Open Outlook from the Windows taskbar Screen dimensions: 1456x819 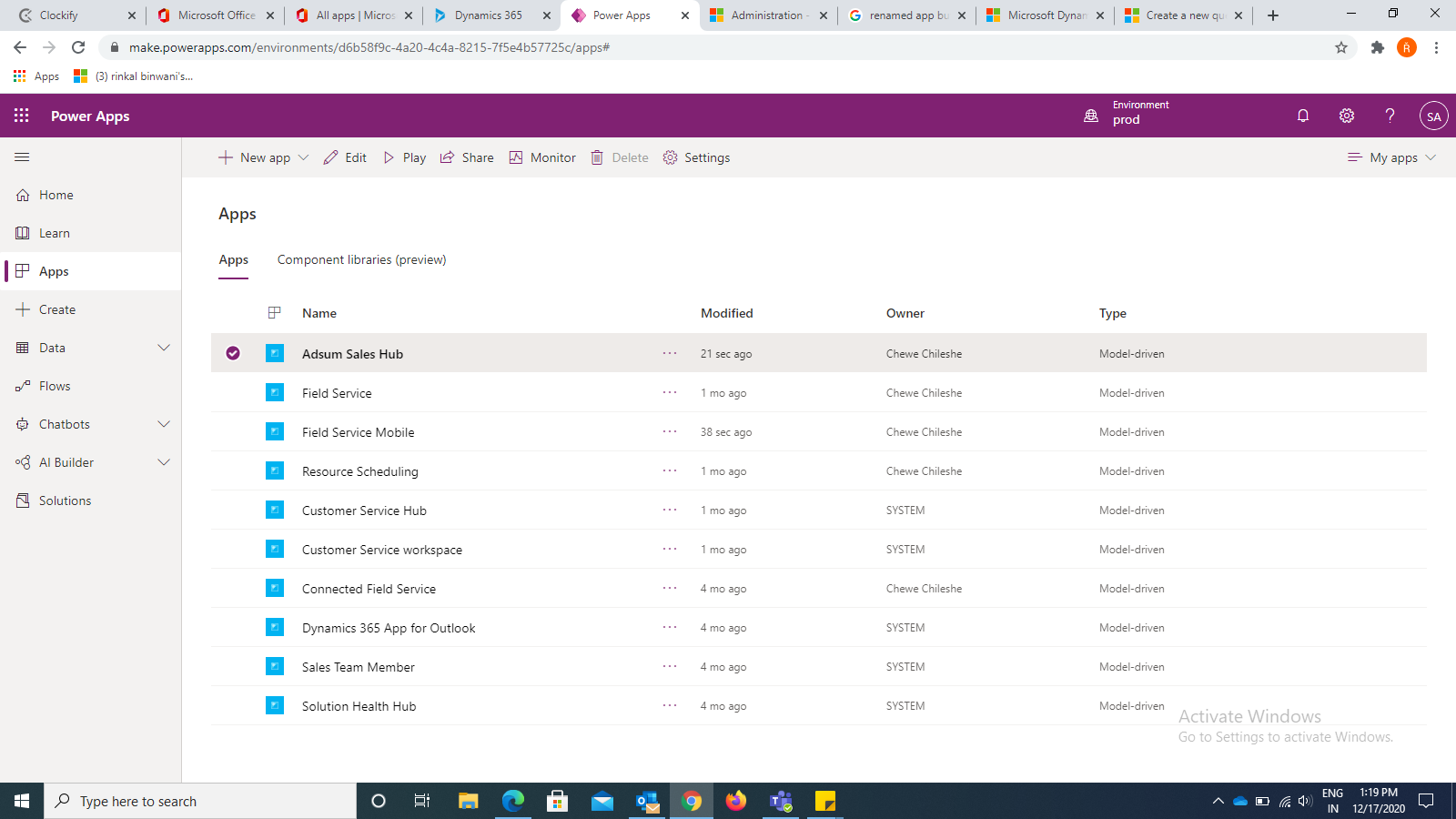pos(647,801)
